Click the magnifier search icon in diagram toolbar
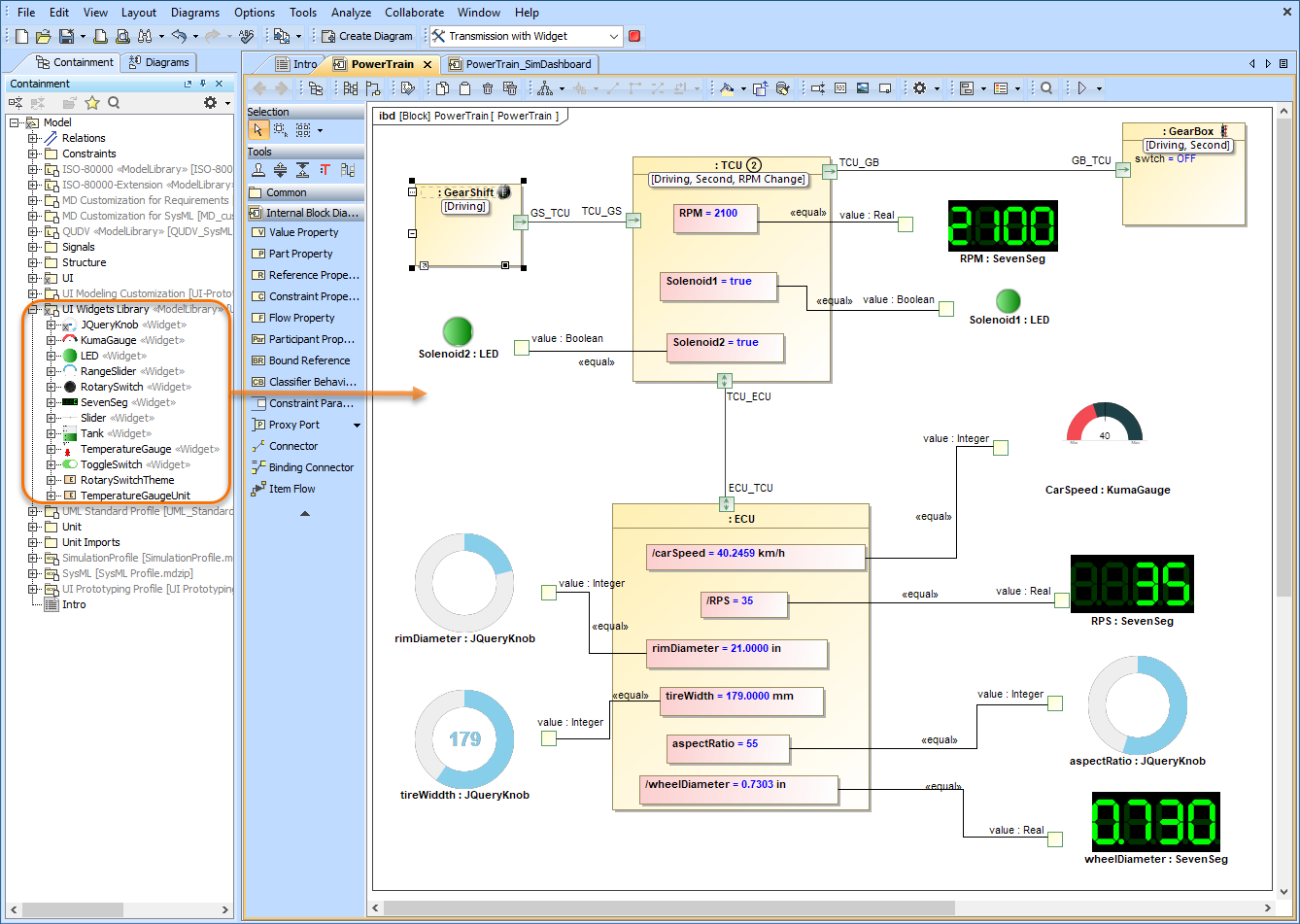Screen dimensions: 1300x924 coord(1046,88)
